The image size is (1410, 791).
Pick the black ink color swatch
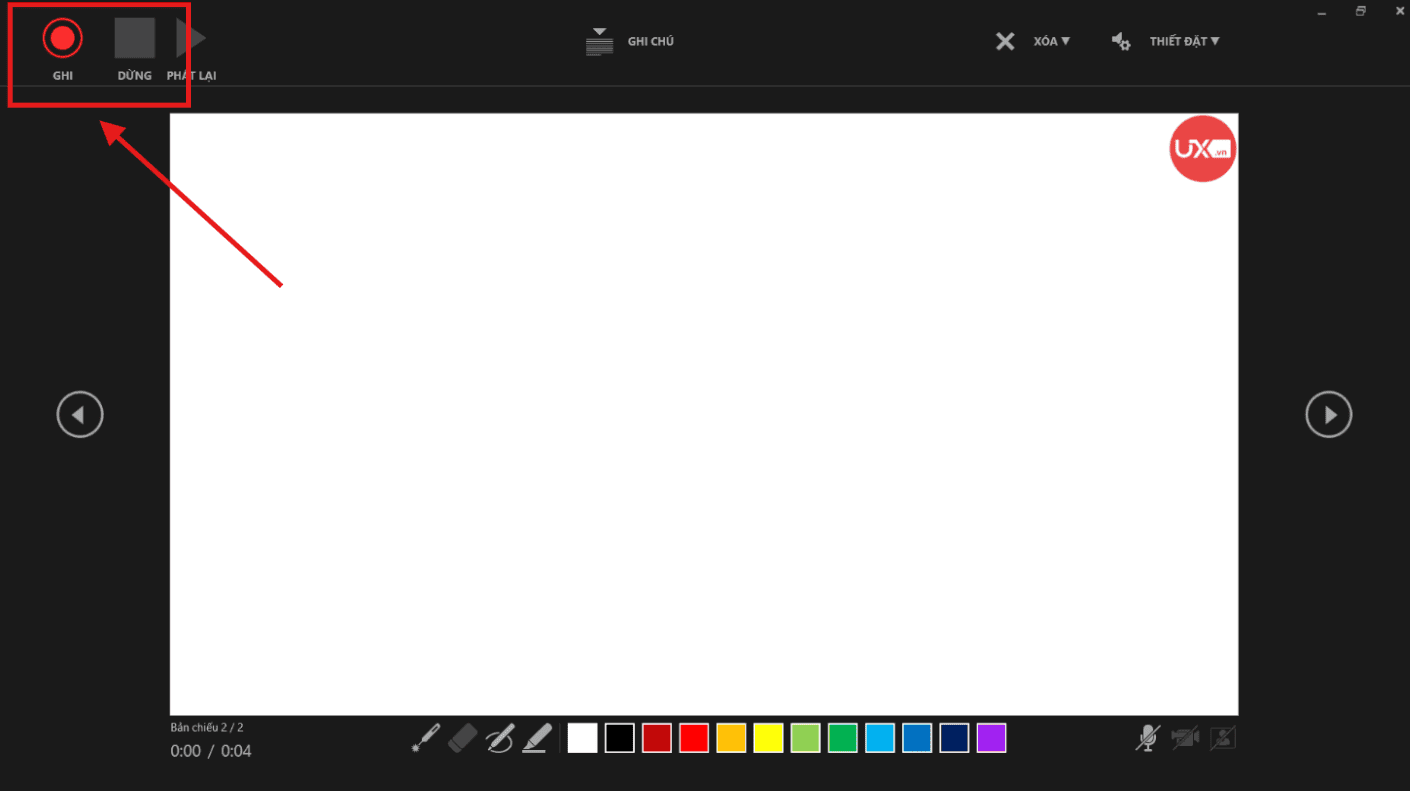619,738
